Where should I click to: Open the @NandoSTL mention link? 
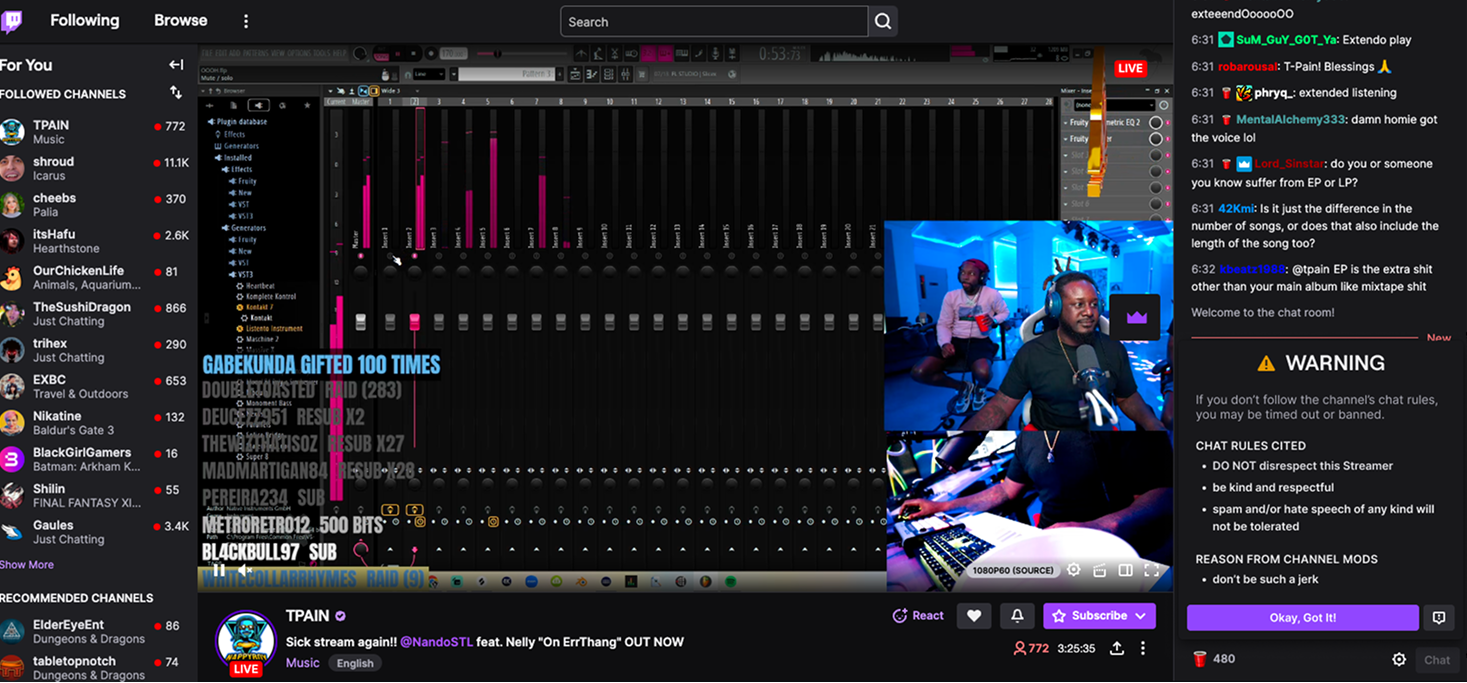coord(436,642)
